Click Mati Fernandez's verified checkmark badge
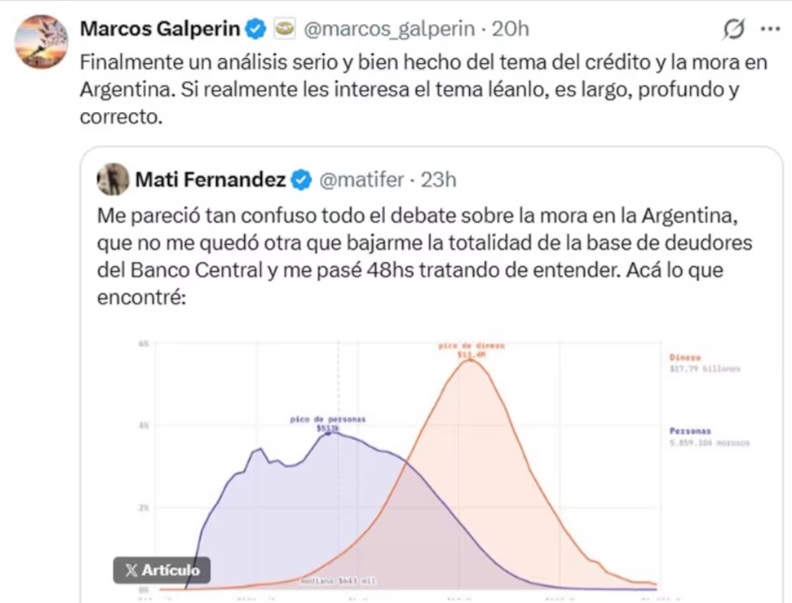The height and width of the screenshot is (603, 792). (302, 180)
